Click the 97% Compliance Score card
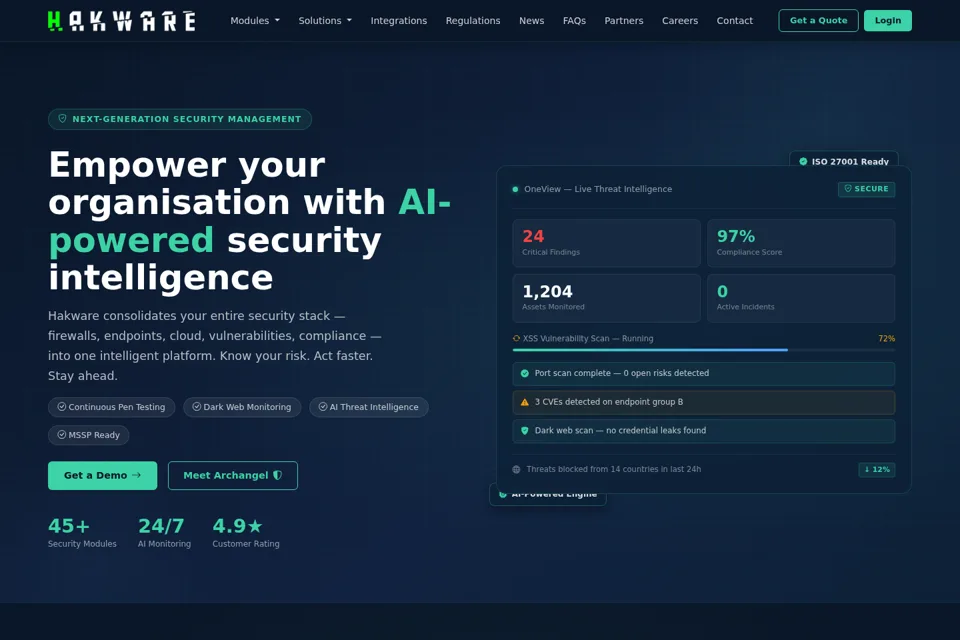The width and height of the screenshot is (960, 640). point(801,243)
